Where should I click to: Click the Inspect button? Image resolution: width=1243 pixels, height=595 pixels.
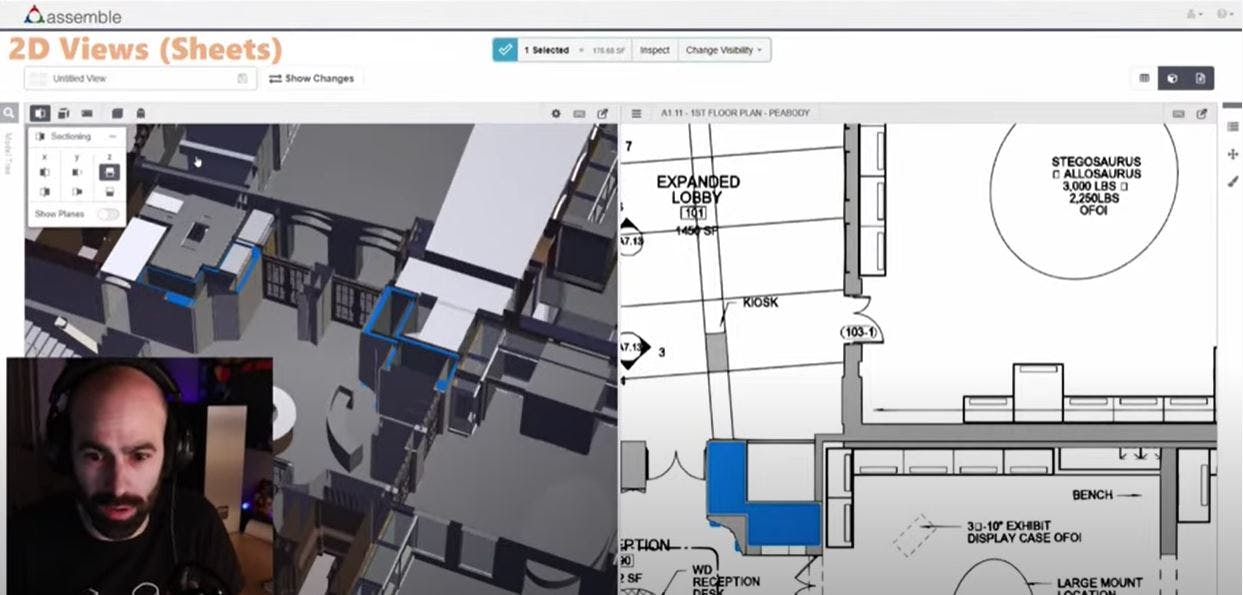coord(655,50)
